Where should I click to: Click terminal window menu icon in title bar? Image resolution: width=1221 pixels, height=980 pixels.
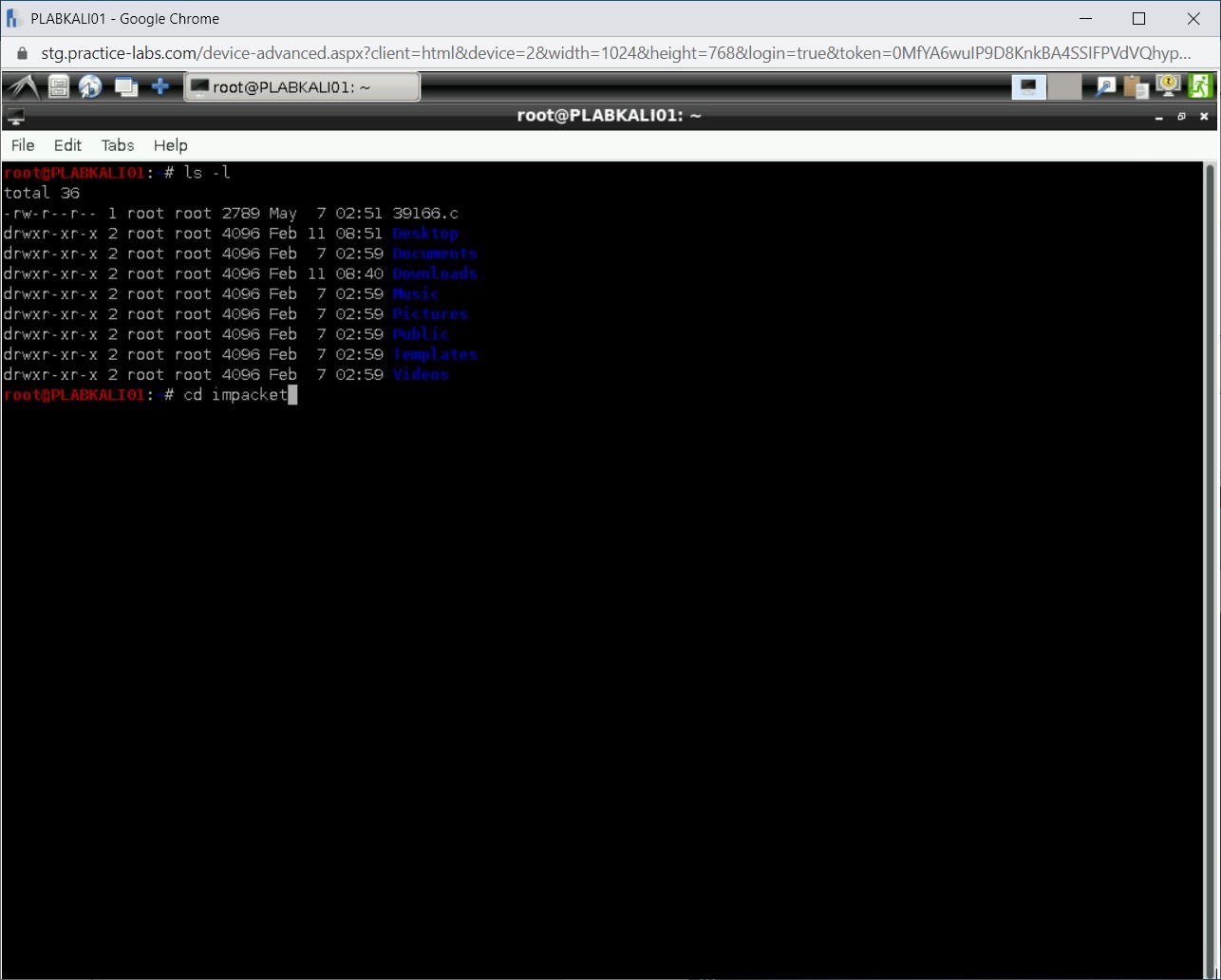pos(15,117)
